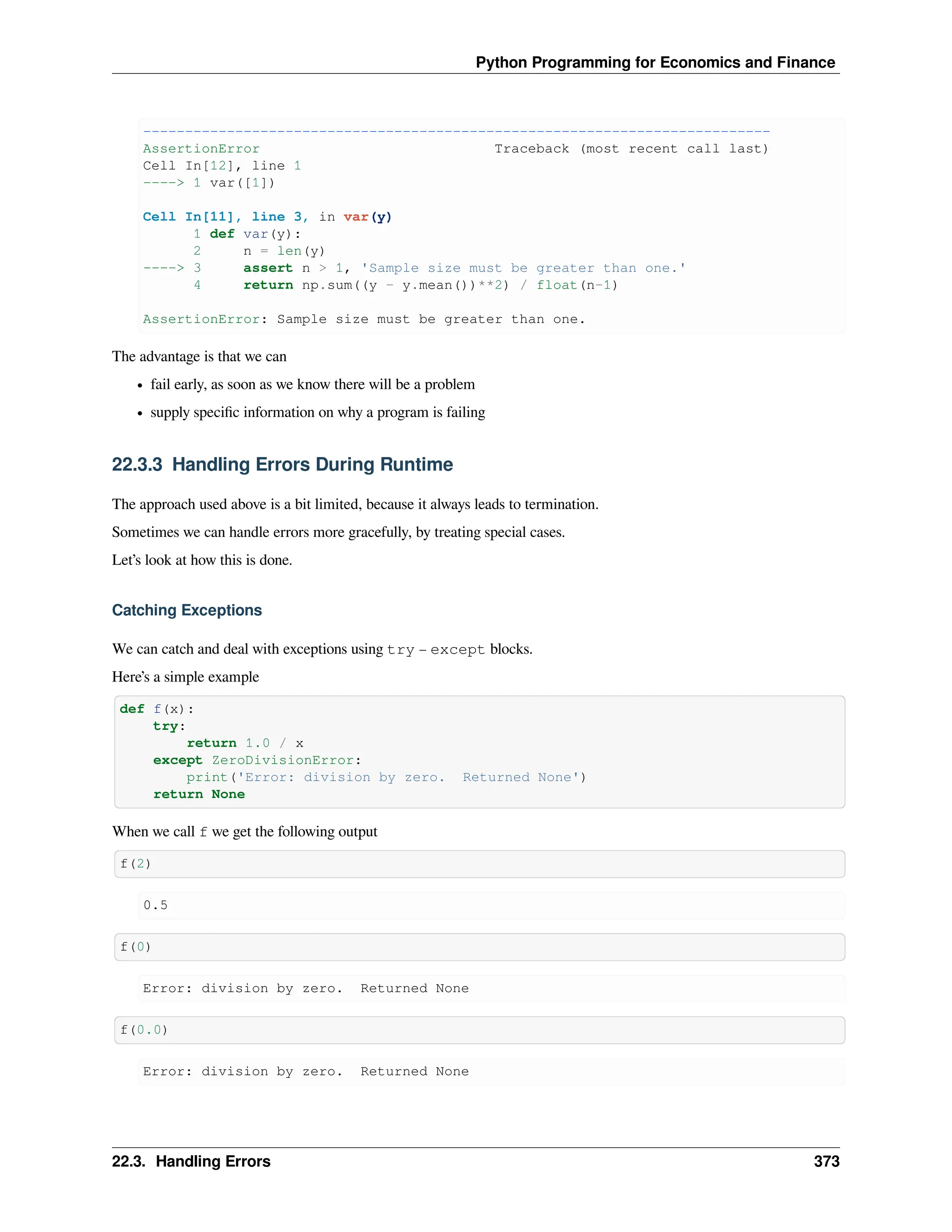Click the sentence 'The advantage is that we can'
Image resolution: width=952 pixels, height=1232 pixels.
pyautogui.click(x=199, y=357)
